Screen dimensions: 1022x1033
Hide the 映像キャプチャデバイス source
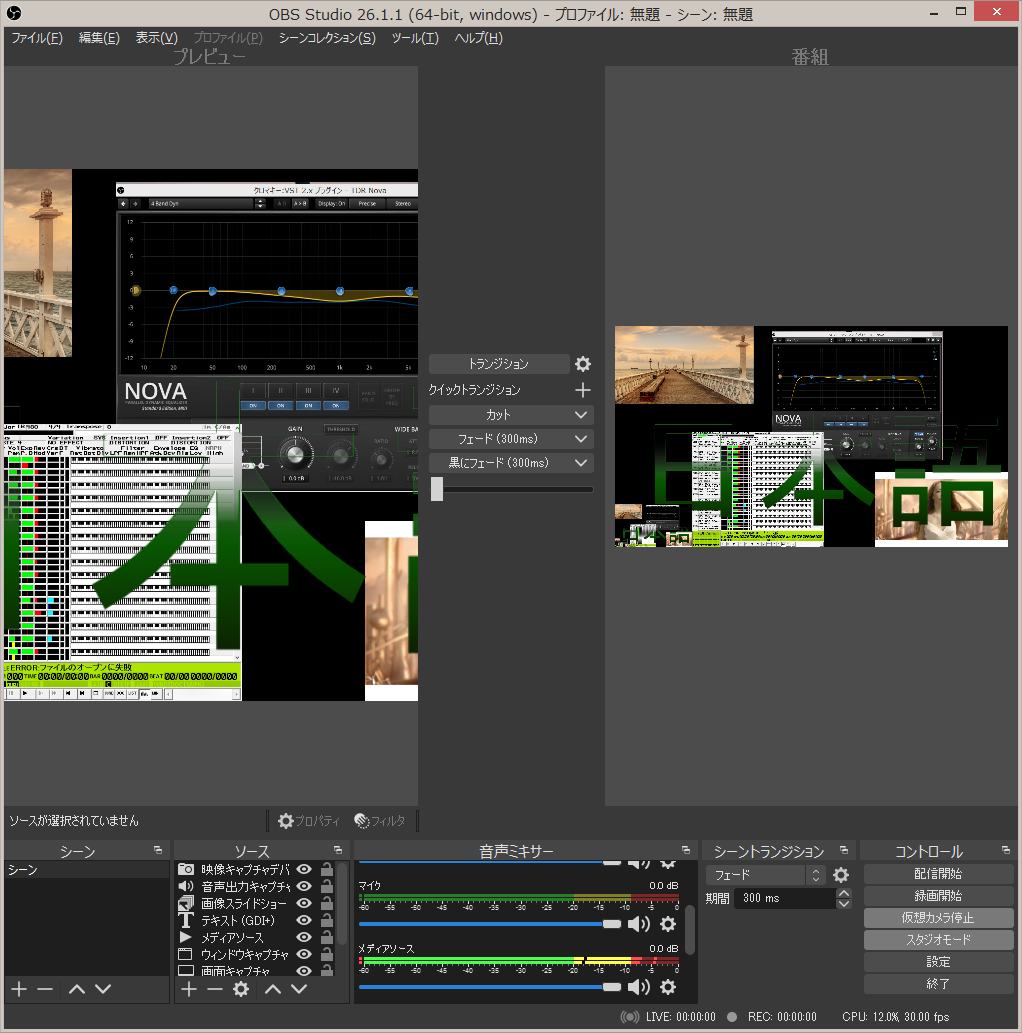pos(304,870)
